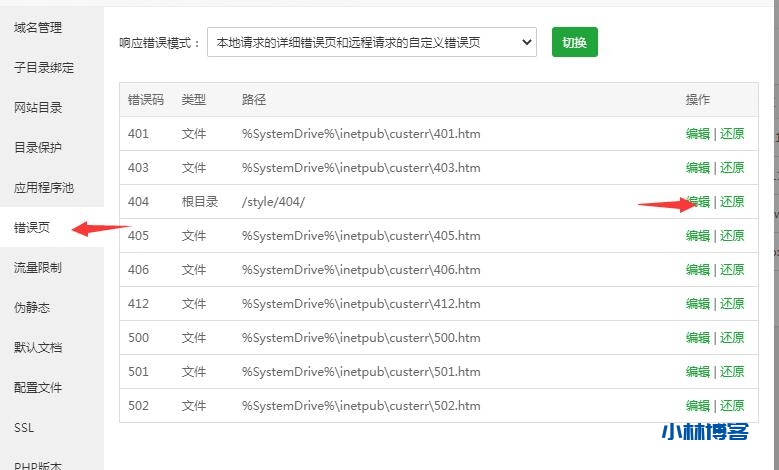Go to 网站目录 section
This screenshot has height=470, width=779.
tap(38, 107)
